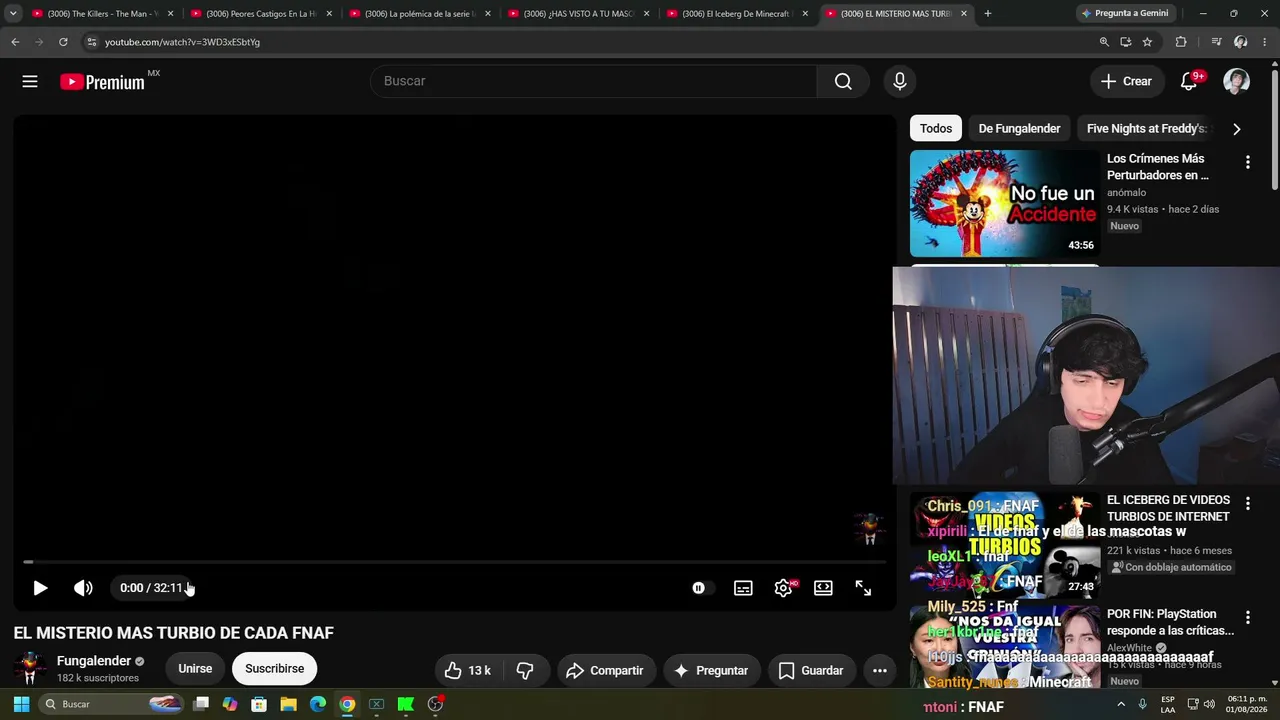
Task: Open the taskbar volume control
Action: (1208, 704)
